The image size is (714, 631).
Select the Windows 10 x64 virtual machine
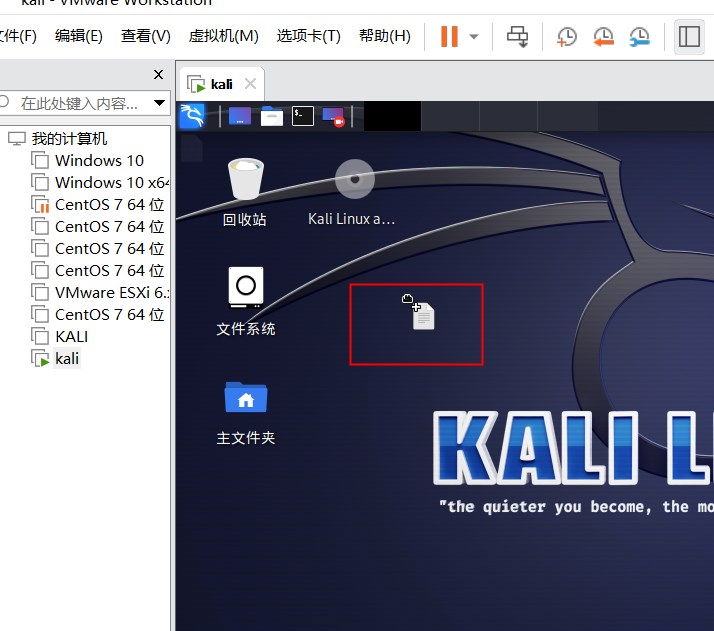coord(100,183)
